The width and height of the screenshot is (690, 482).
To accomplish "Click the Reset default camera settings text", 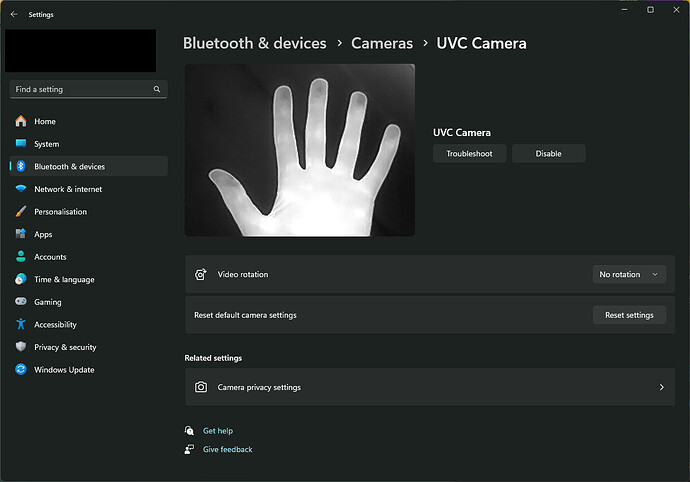I will [x=245, y=315].
